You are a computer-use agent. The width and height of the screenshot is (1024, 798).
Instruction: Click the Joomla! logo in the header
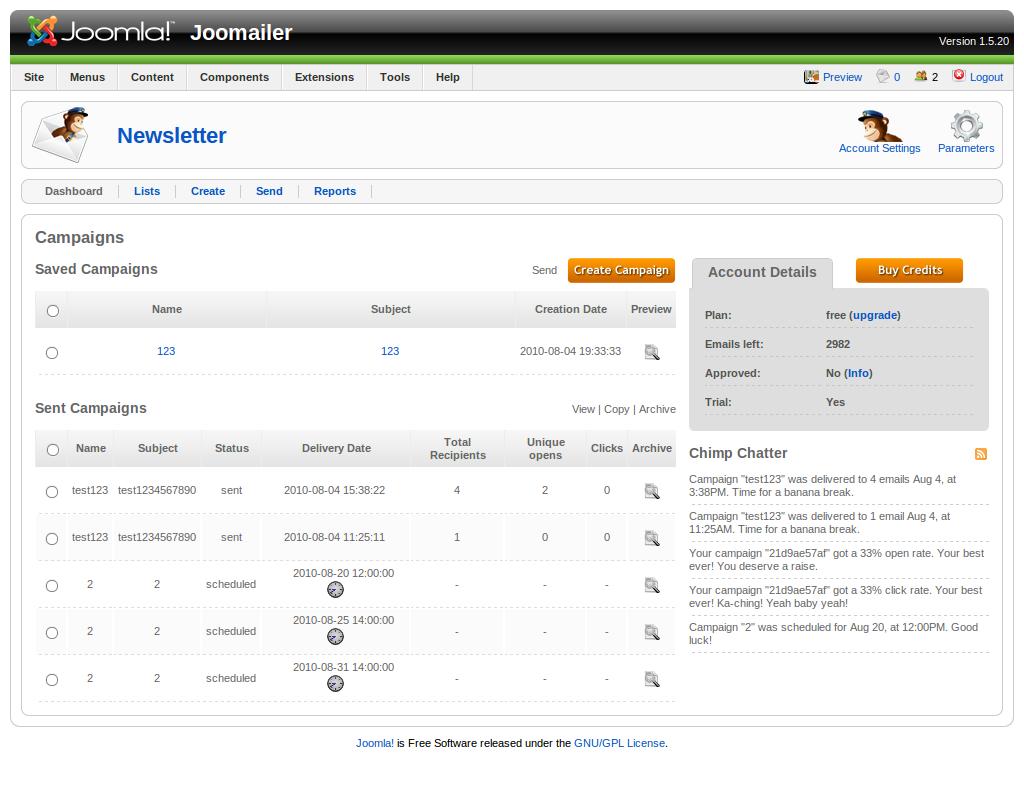pyautogui.click(x=101, y=31)
